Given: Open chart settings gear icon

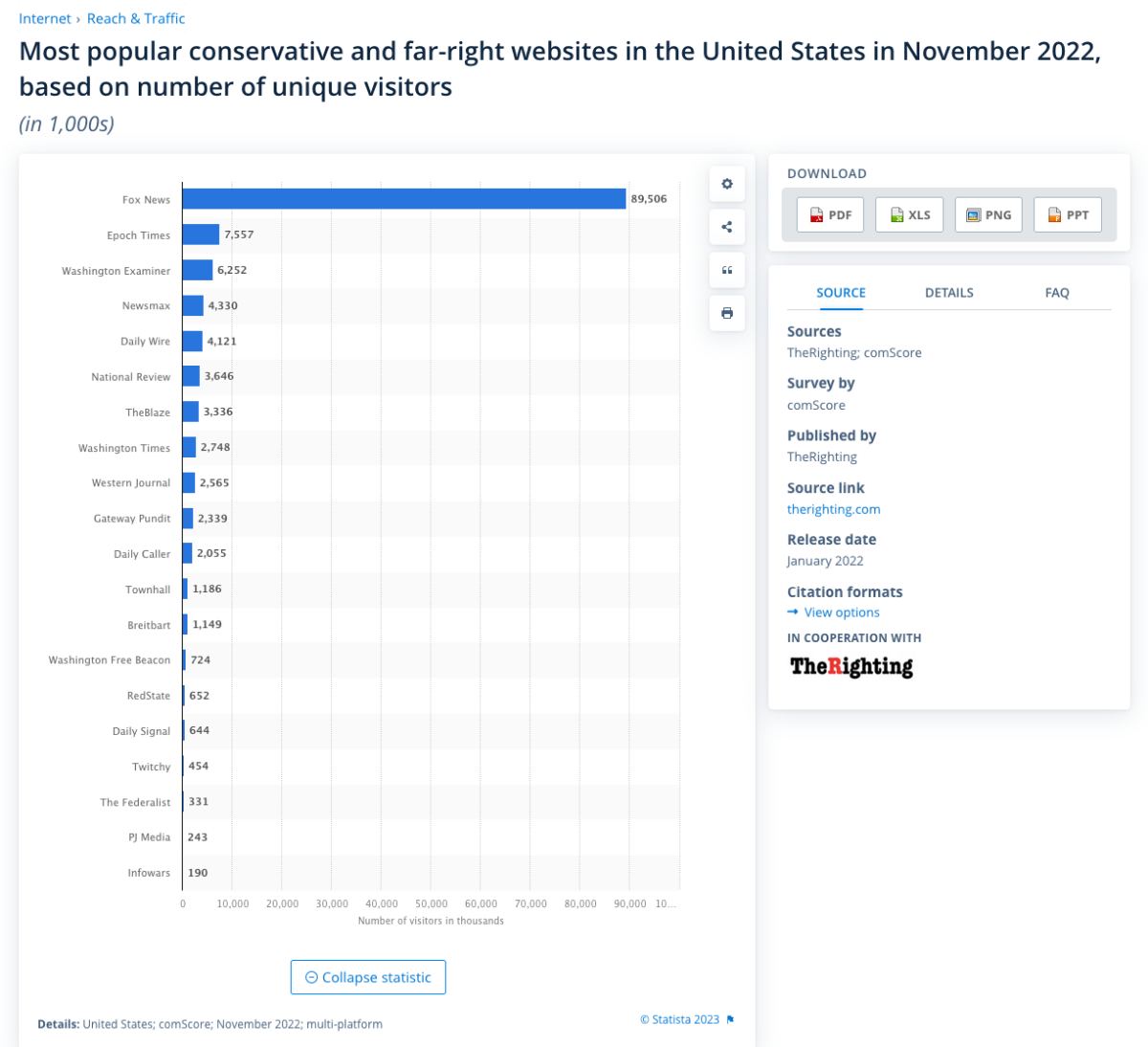Looking at the screenshot, I should 727,184.
